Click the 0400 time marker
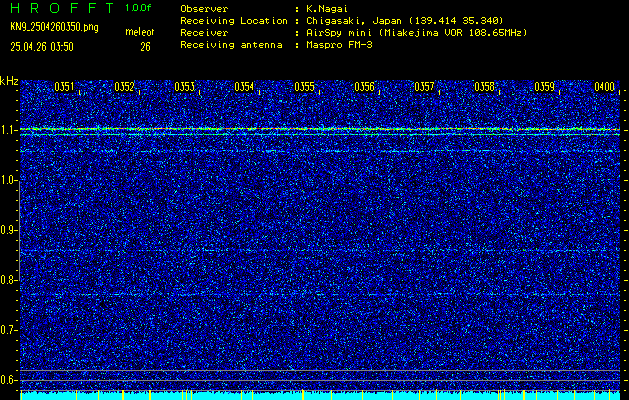 coord(605,87)
